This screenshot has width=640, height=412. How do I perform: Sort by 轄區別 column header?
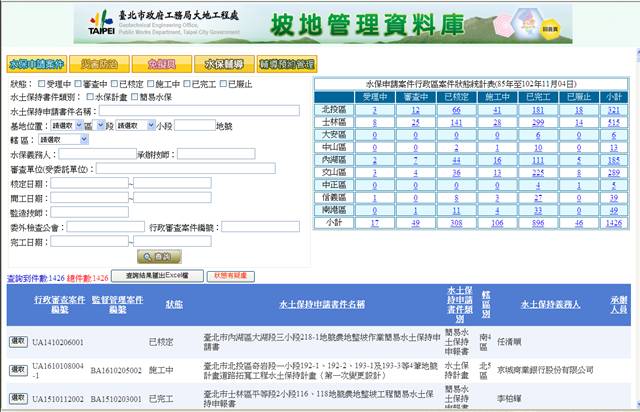[x=486, y=305]
